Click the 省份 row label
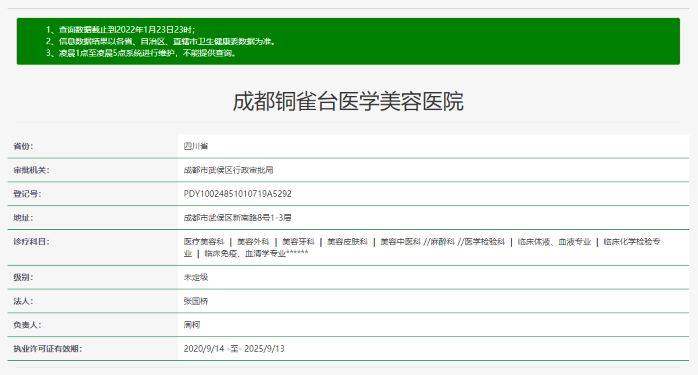The width and height of the screenshot is (698, 375). [23, 146]
